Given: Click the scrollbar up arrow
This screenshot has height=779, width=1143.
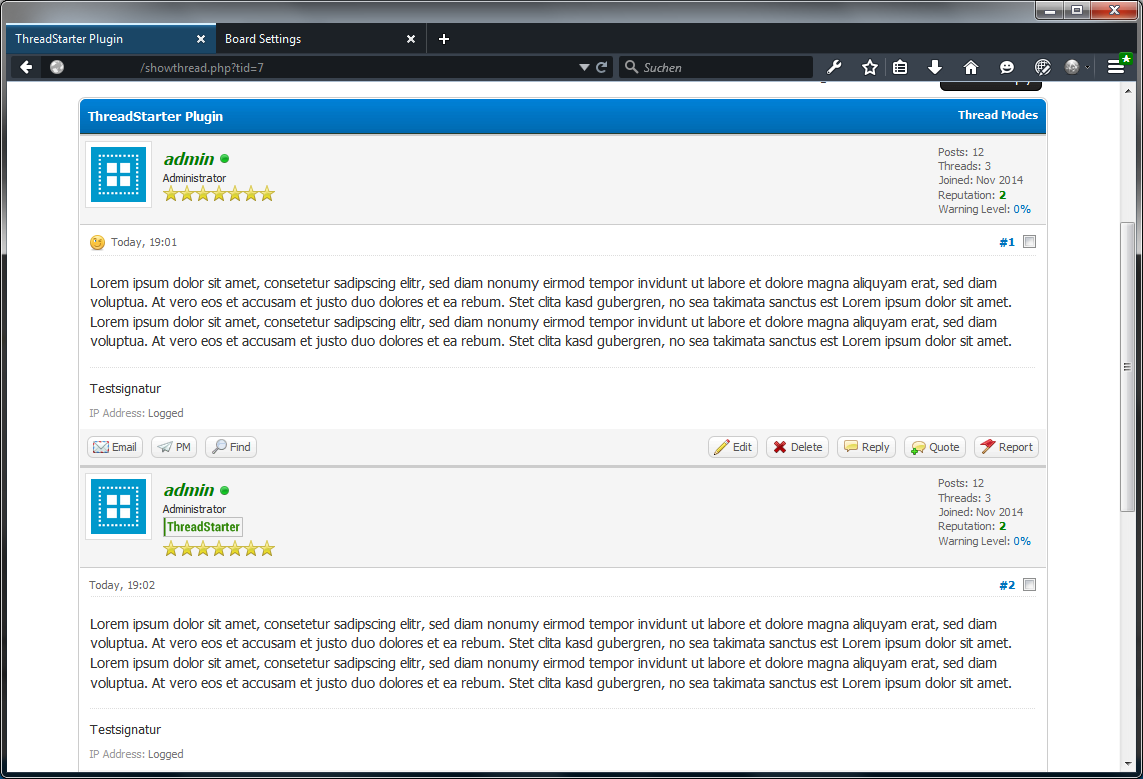Looking at the screenshot, I should (1128, 91).
